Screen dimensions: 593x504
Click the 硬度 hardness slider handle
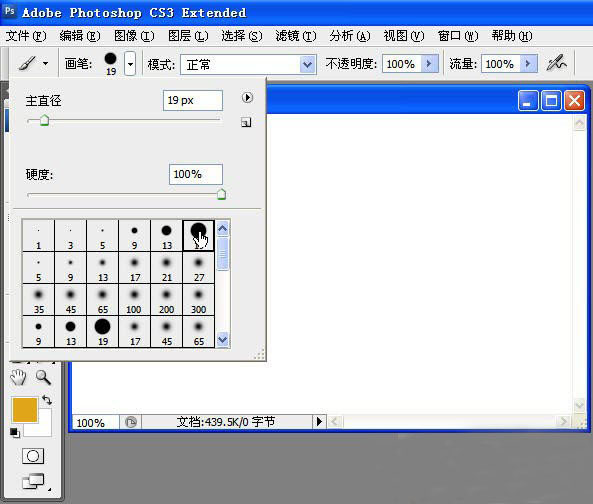(x=222, y=194)
